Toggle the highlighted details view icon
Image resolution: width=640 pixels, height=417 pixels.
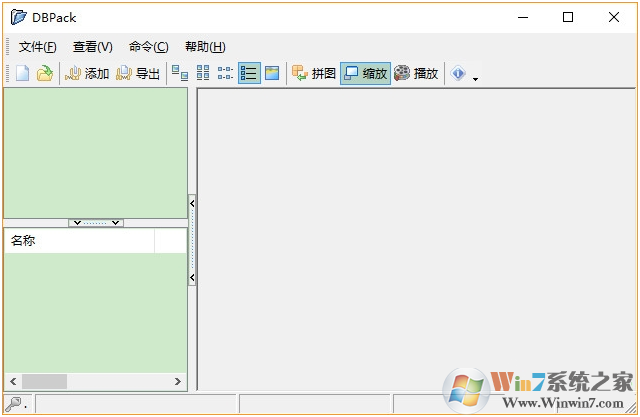click(x=249, y=73)
